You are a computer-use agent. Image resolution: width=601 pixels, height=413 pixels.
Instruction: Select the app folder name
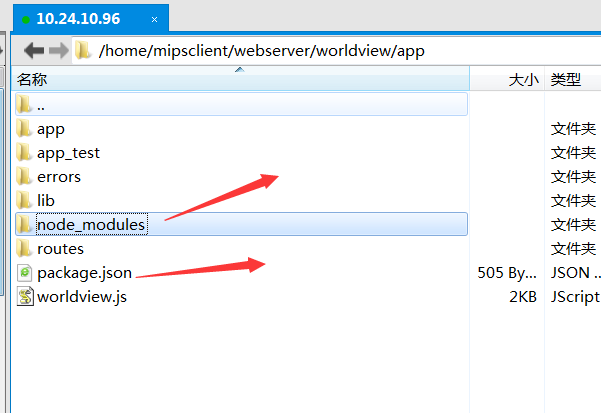[51, 129]
